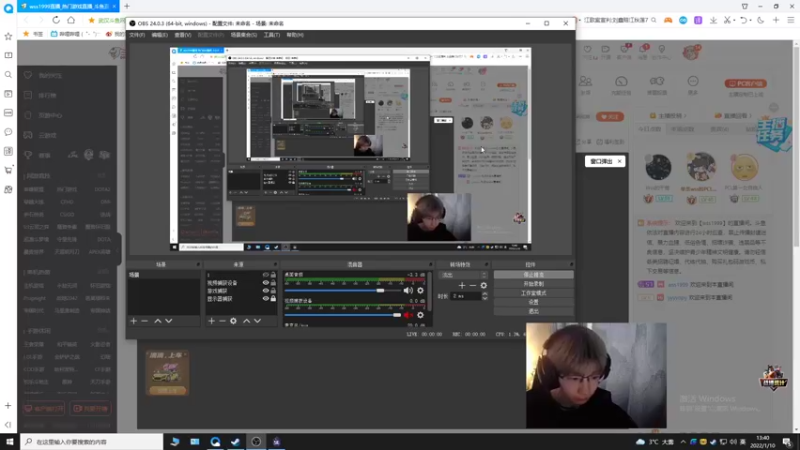Open transition properties gear icon
The width and height of the screenshot is (800, 450).
(x=484, y=286)
